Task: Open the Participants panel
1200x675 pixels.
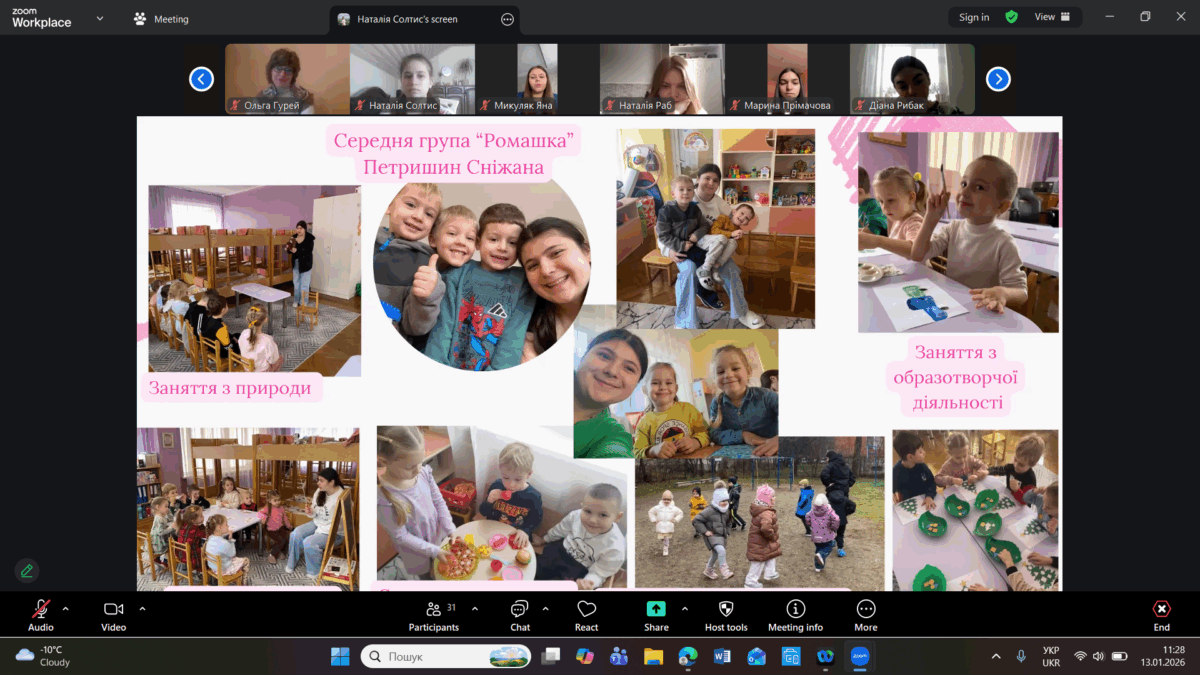Action: (x=433, y=615)
